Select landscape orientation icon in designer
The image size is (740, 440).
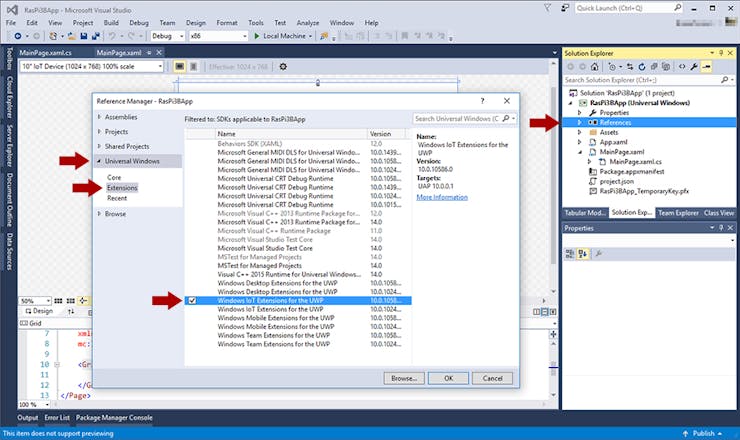click(180, 67)
